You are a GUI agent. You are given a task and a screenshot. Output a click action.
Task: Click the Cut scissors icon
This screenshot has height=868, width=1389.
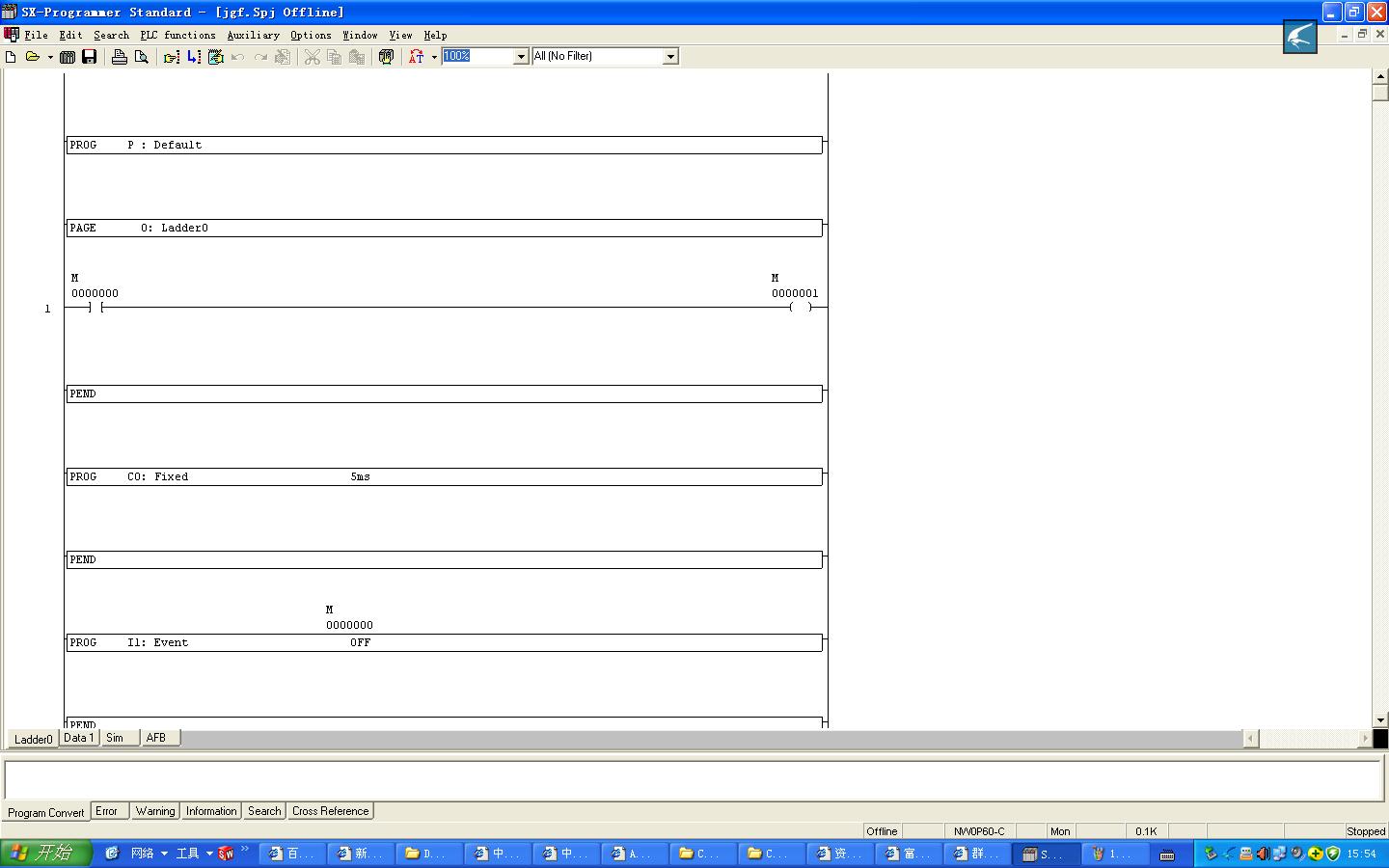pyautogui.click(x=312, y=57)
